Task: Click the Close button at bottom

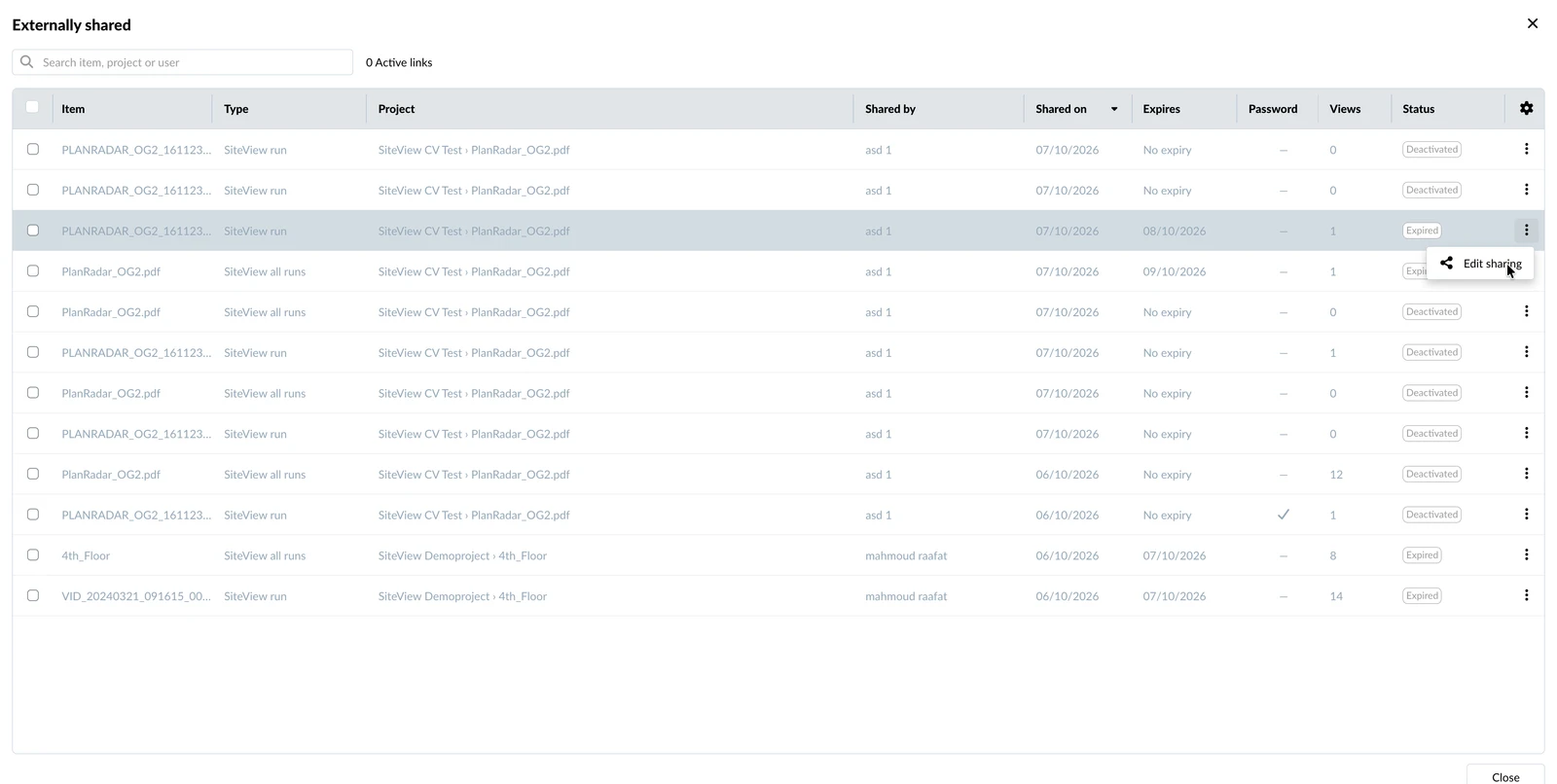Action: (x=1505, y=776)
